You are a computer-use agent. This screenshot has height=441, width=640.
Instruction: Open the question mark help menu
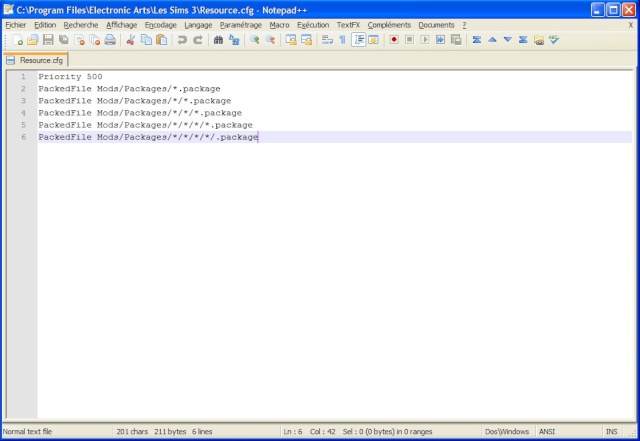(464, 25)
